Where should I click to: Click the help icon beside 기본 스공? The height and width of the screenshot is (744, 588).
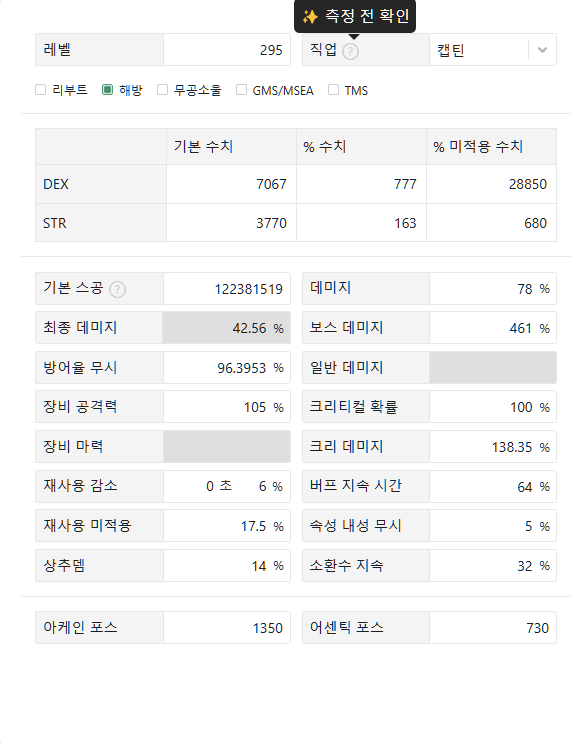click(117, 289)
